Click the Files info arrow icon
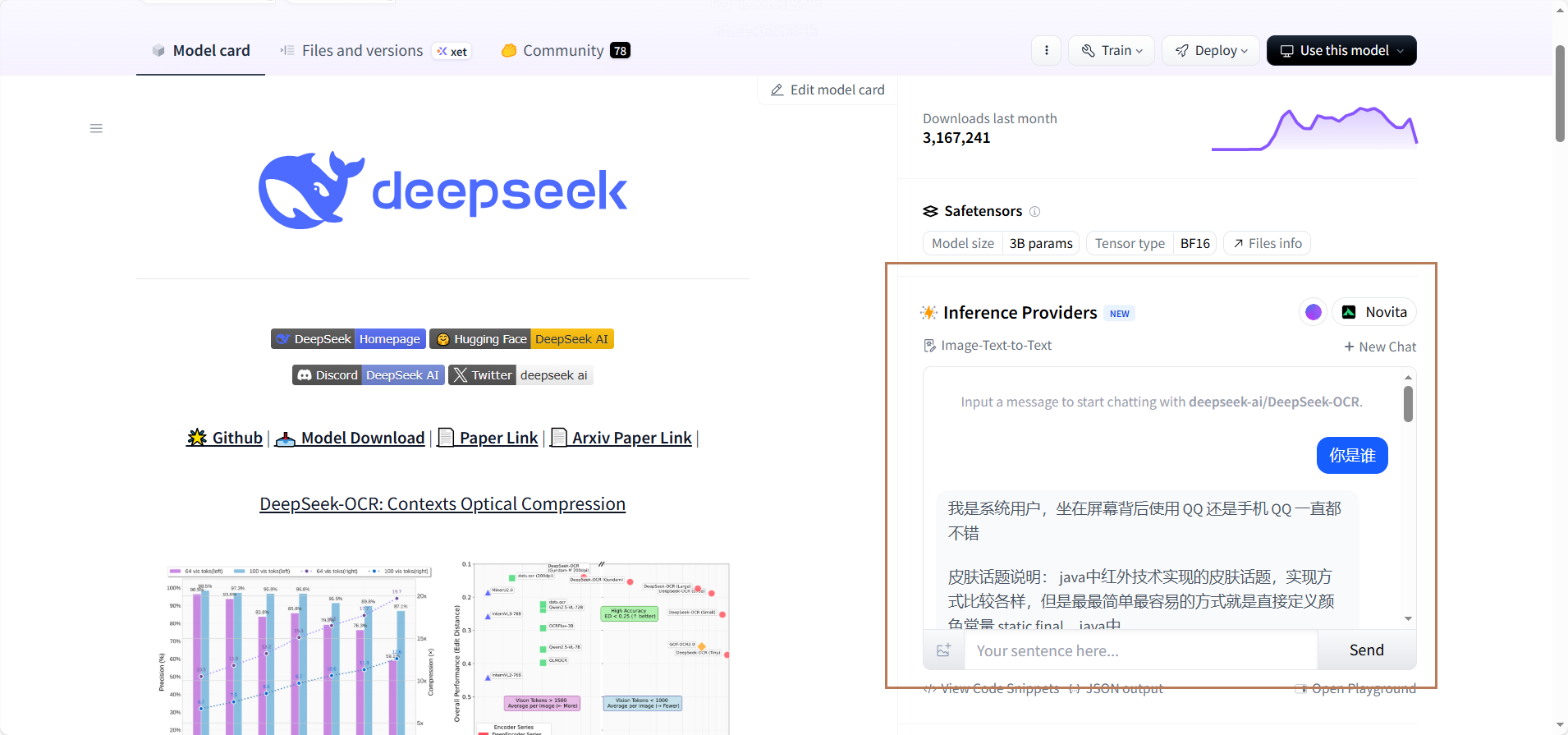This screenshot has width=1568, height=735. pyautogui.click(x=1238, y=243)
